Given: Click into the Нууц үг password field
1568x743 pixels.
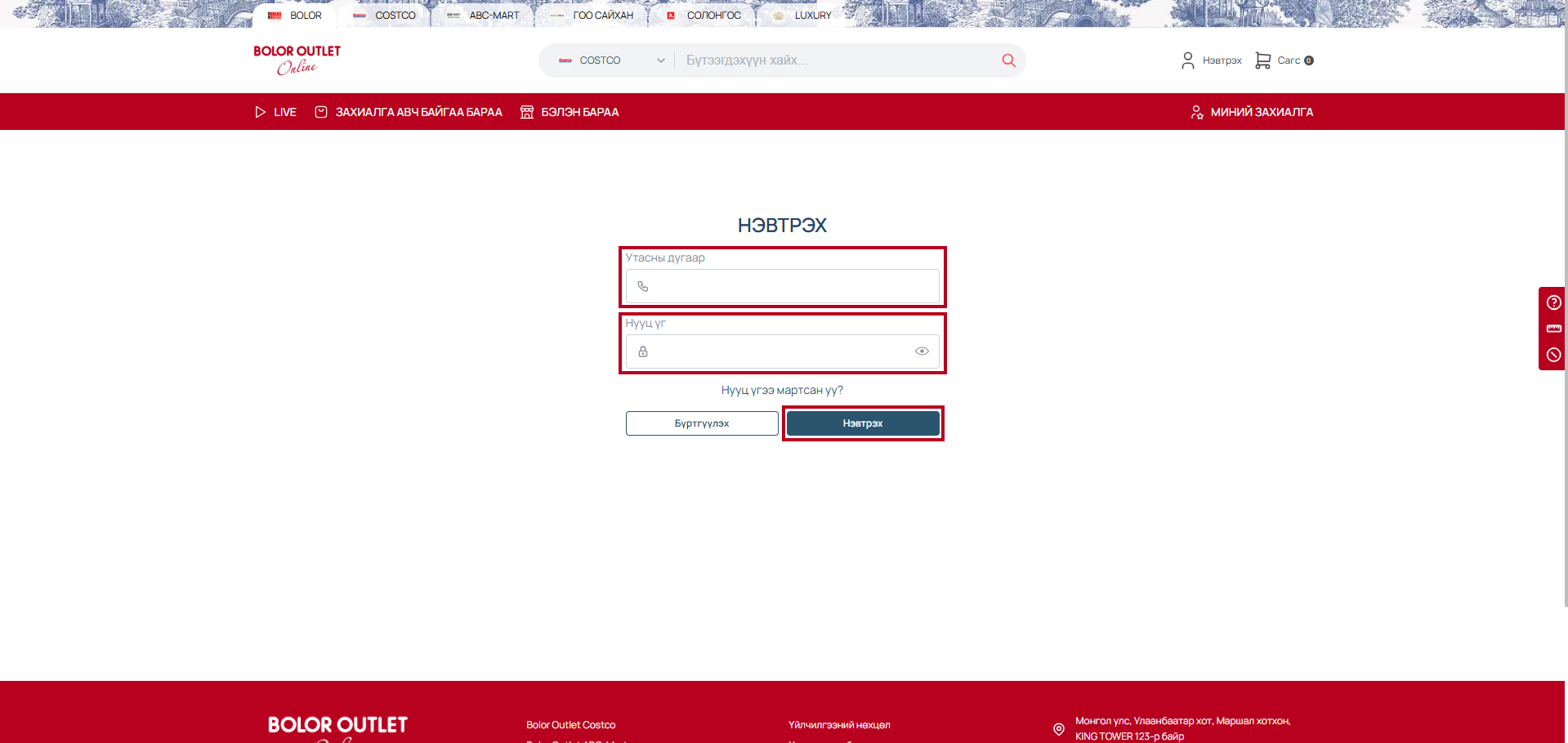Looking at the screenshot, I should click(x=776, y=351).
